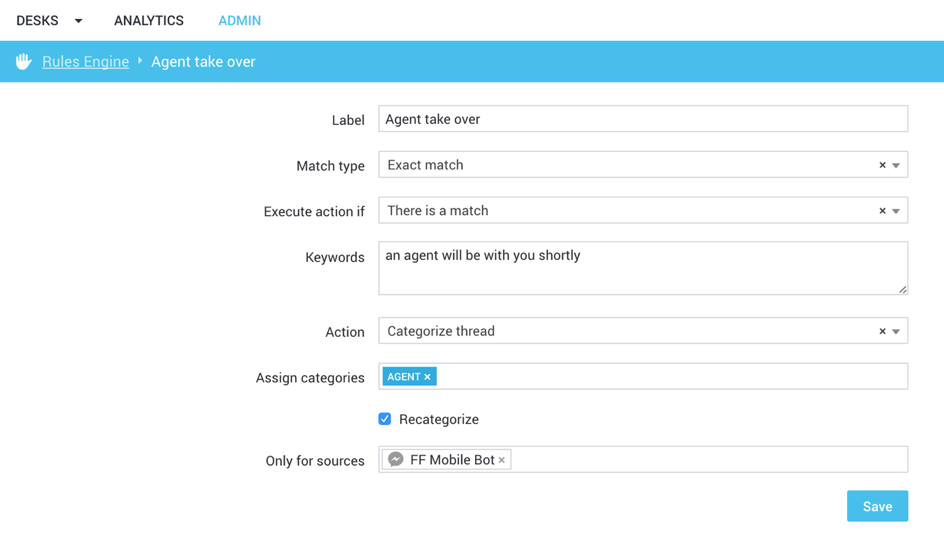Remove FF Mobile Bot source tag
The height and width of the screenshot is (553, 944).
coord(502,460)
